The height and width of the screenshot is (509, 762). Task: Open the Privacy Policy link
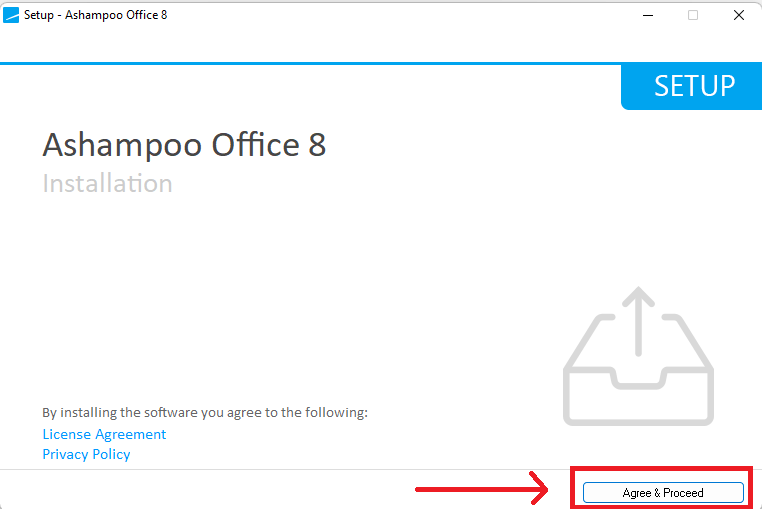86,454
